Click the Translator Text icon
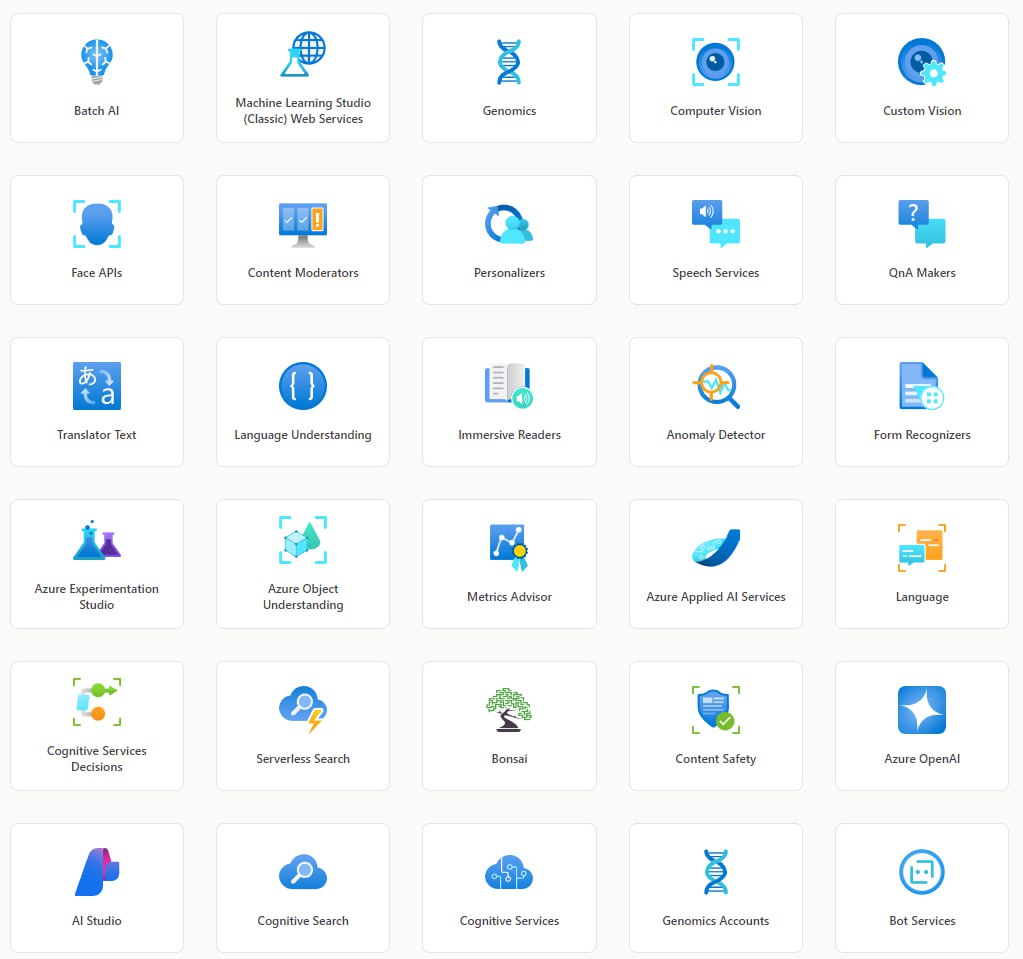The height and width of the screenshot is (959, 1023). coord(97,386)
